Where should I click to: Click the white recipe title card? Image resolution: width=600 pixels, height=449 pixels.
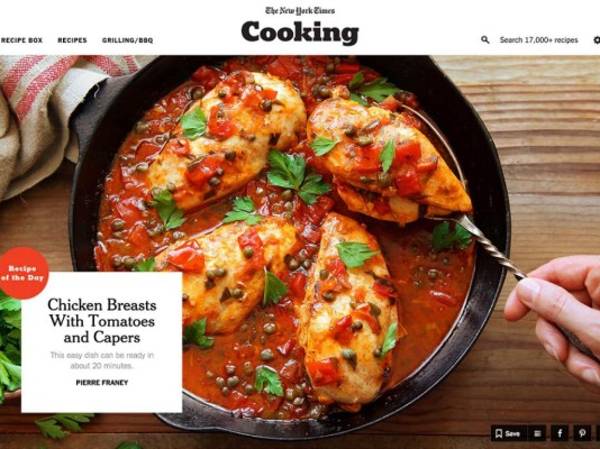click(x=102, y=342)
